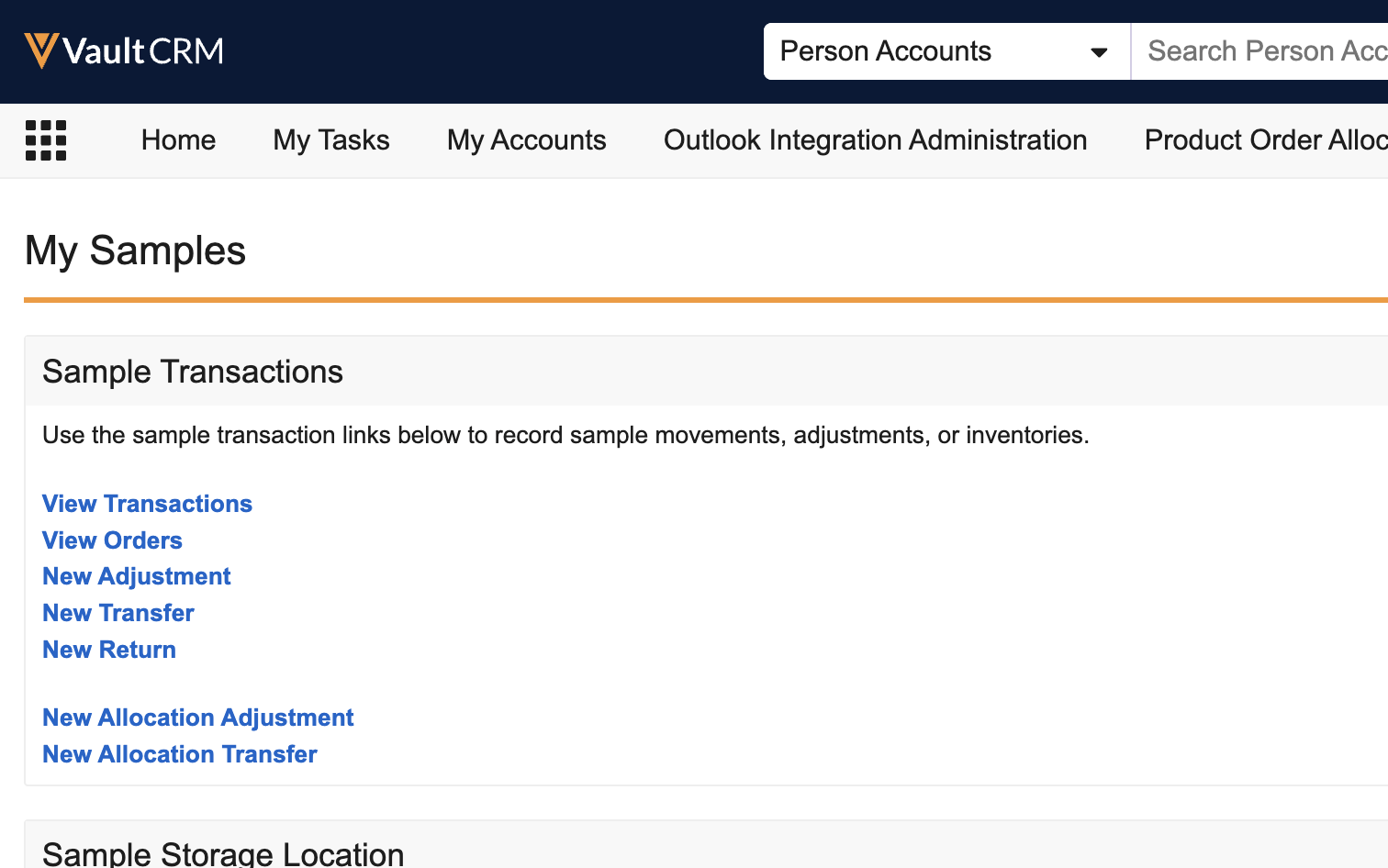Click New Allocation Transfer link
The height and width of the screenshot is (868, 1388).
click(x=180, y=754)
